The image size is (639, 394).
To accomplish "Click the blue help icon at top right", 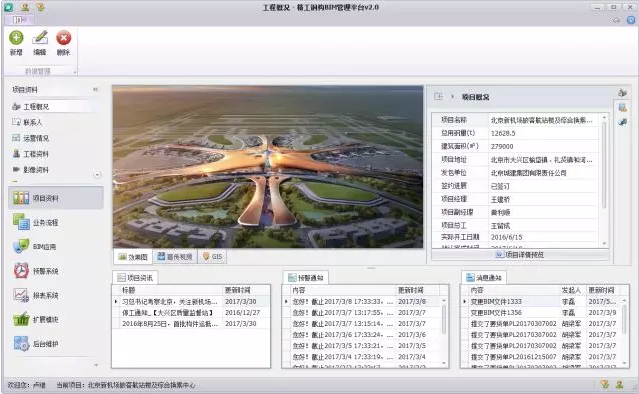I will (631, 20).
